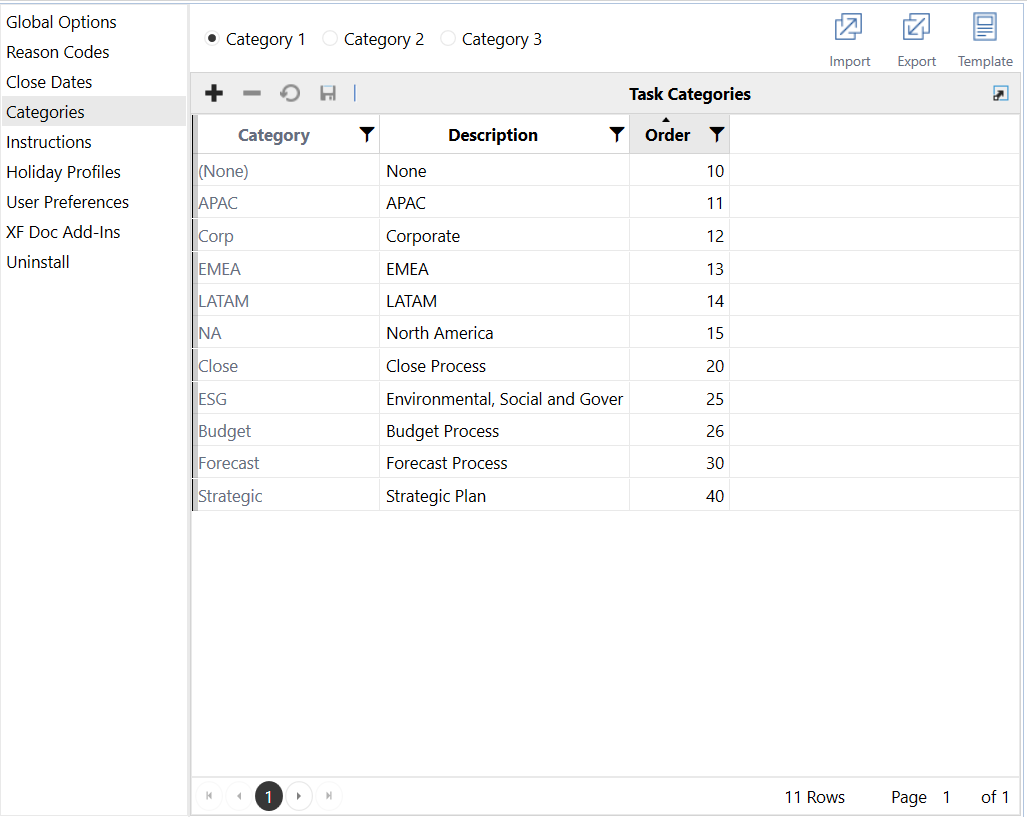Select the Category 3 radio button
The width and height of the screenshot is (1030, 817).
pos(448,38)
